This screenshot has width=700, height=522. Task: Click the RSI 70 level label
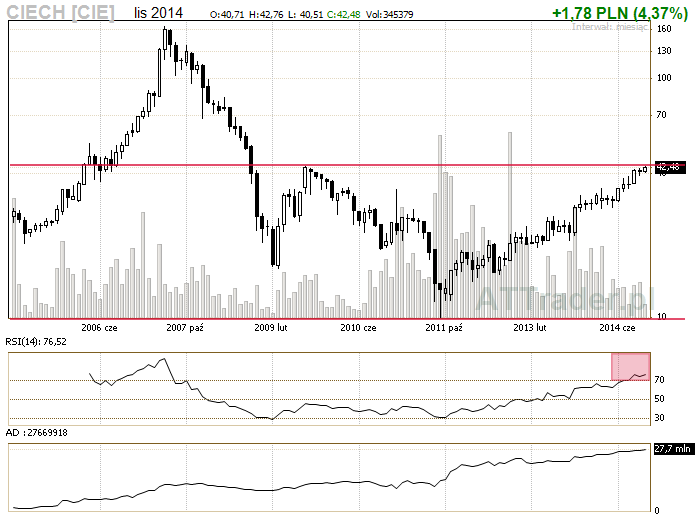tap(659, 380)
